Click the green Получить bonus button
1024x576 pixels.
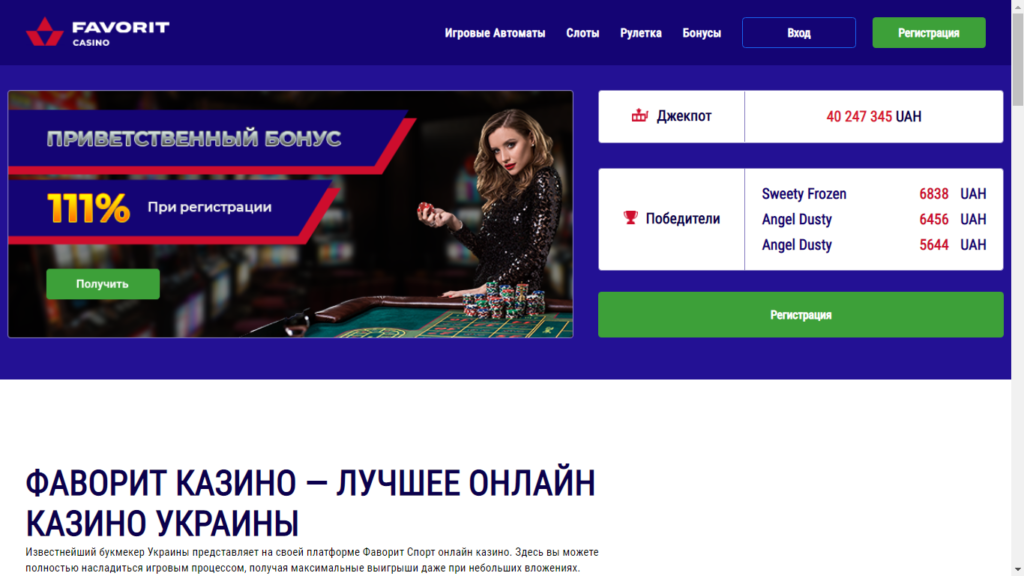103,284
